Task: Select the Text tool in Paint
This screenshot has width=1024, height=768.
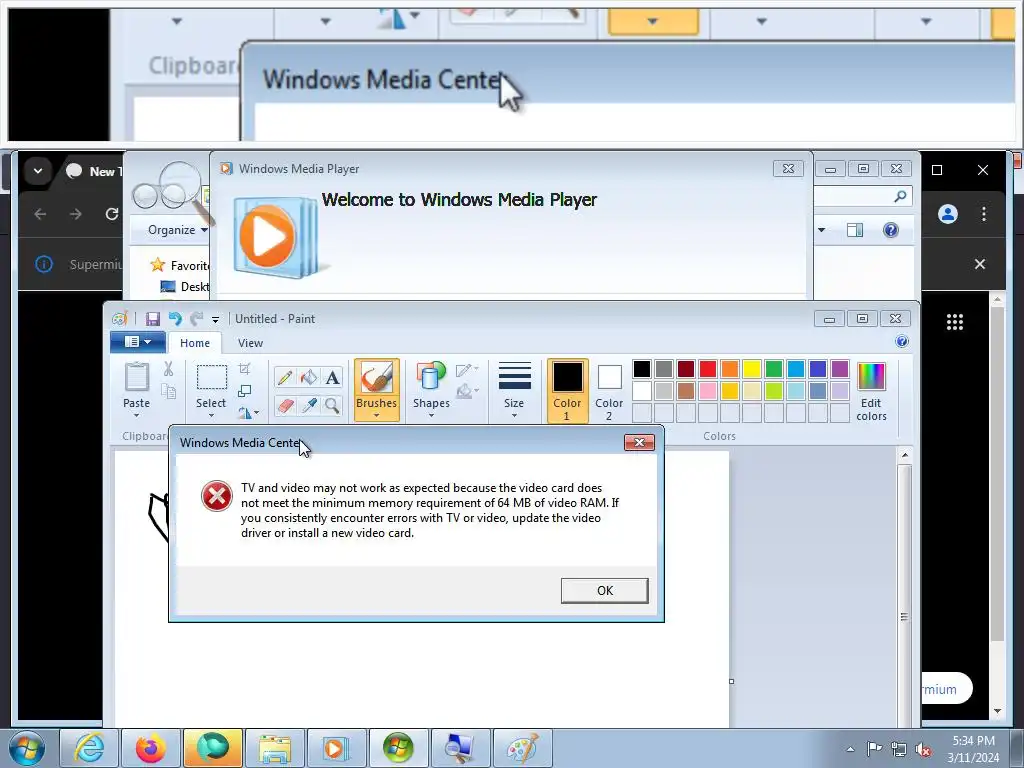Action: coord(332,377)
